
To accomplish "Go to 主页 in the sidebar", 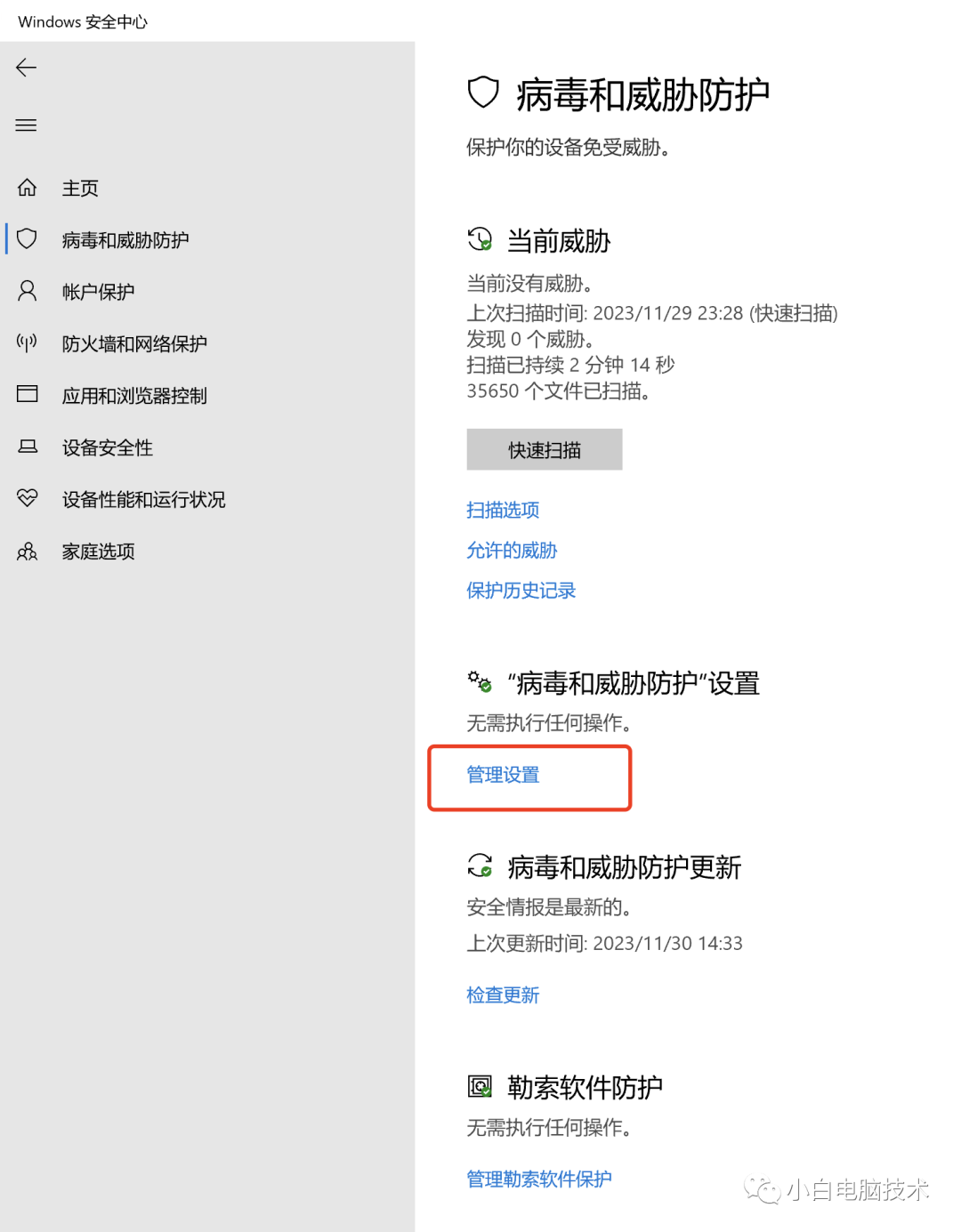I will click(x=80, y=189).
